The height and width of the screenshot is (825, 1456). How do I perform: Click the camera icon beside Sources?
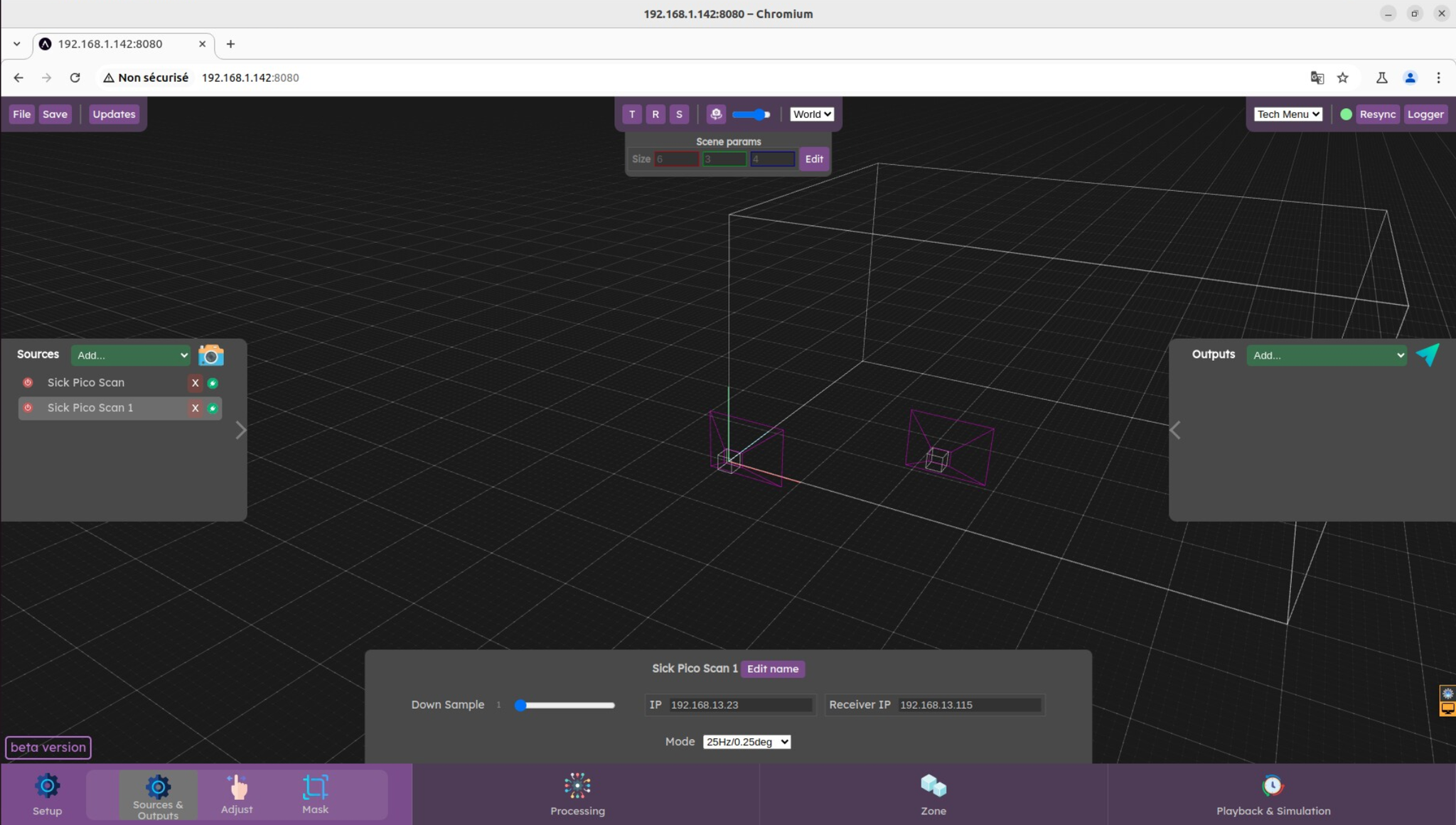[210, 355]
